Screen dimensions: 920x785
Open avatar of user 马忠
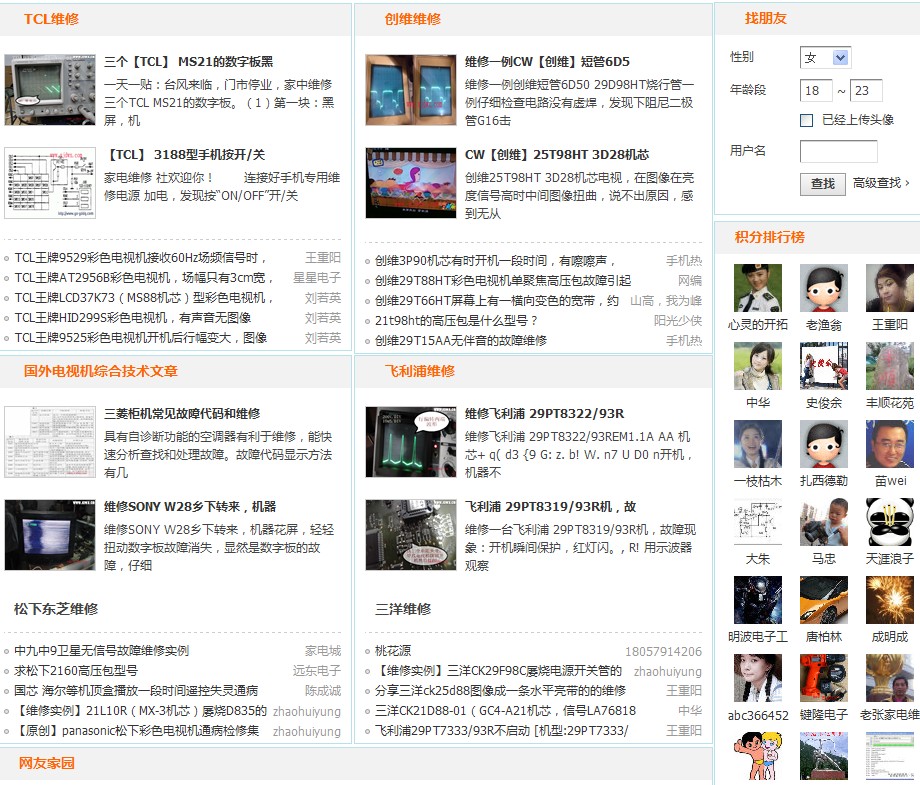[824, 522]
